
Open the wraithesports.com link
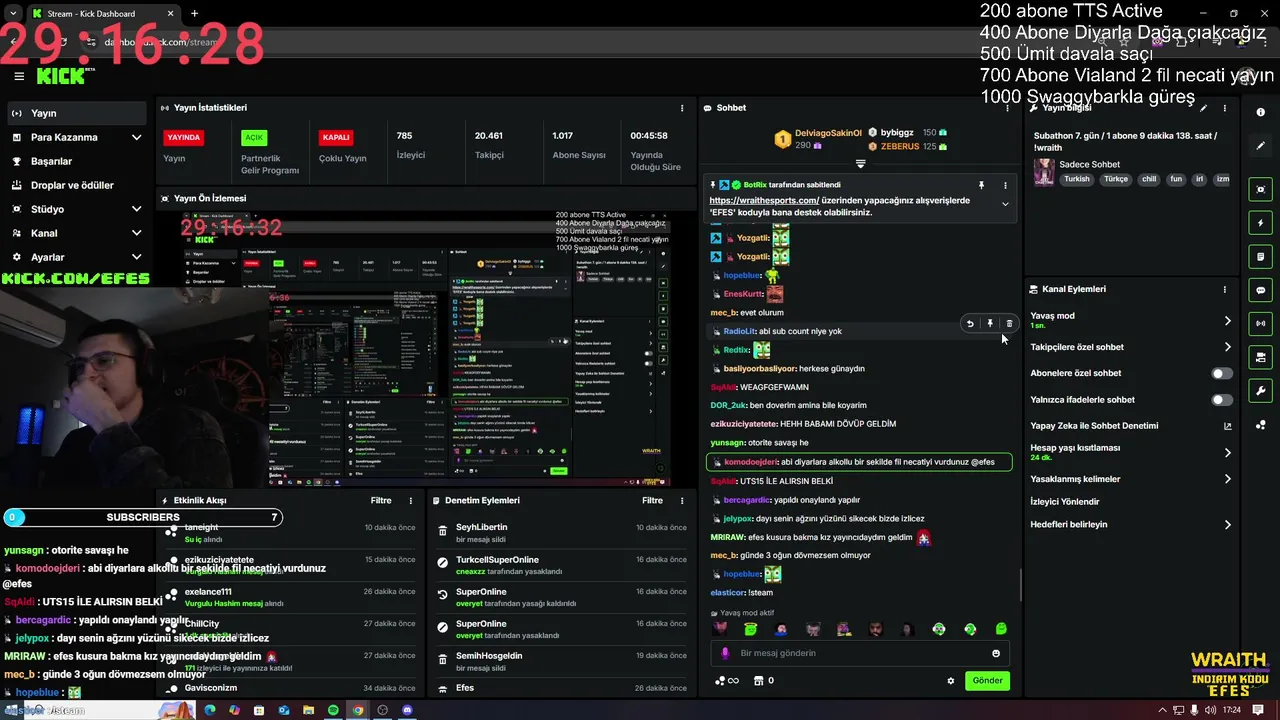(x=764, y=200)
